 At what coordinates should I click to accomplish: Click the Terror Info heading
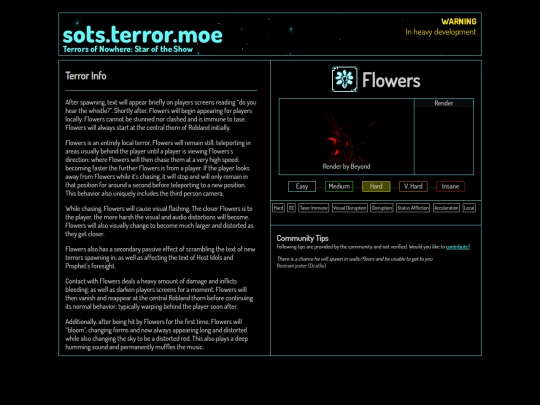pos(86,76)
